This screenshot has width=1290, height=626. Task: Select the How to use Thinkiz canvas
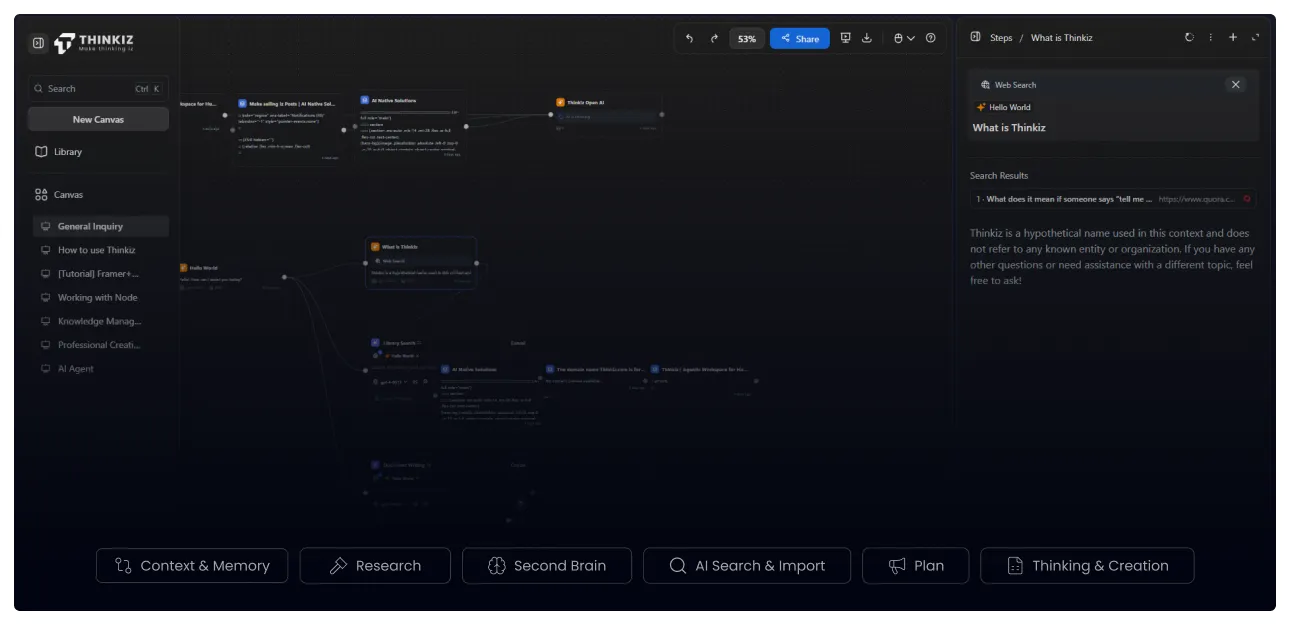(96, 250)
